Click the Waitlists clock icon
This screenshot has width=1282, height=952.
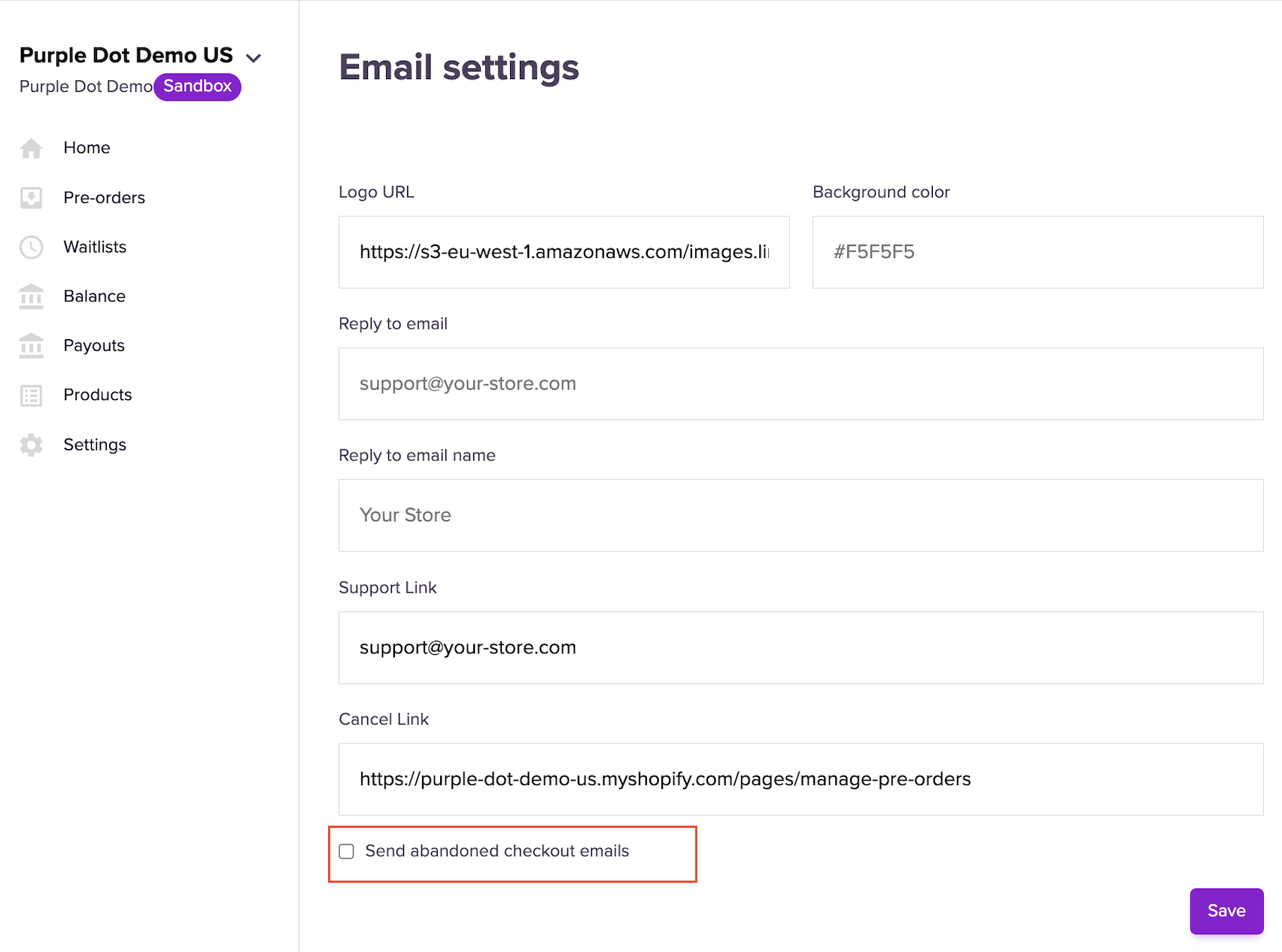tap(31, 247)
